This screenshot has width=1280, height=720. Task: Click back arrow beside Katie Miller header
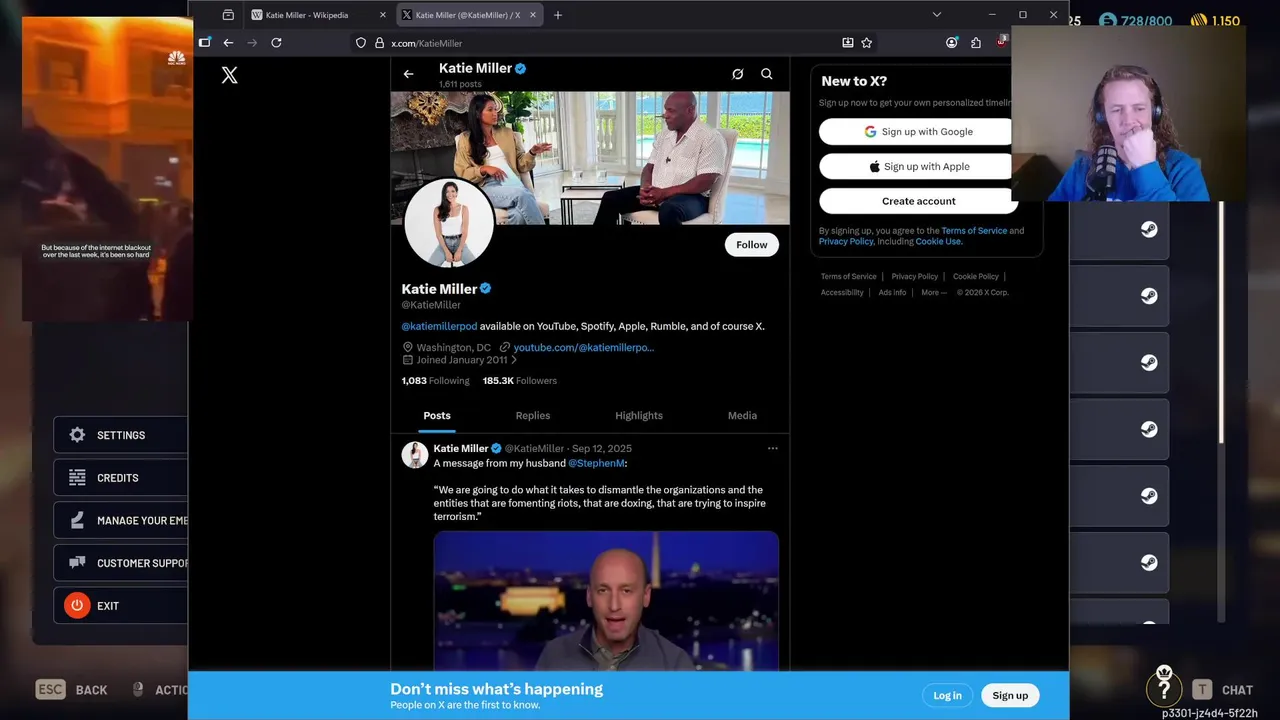pyautogui.click(x=408, y=74)
